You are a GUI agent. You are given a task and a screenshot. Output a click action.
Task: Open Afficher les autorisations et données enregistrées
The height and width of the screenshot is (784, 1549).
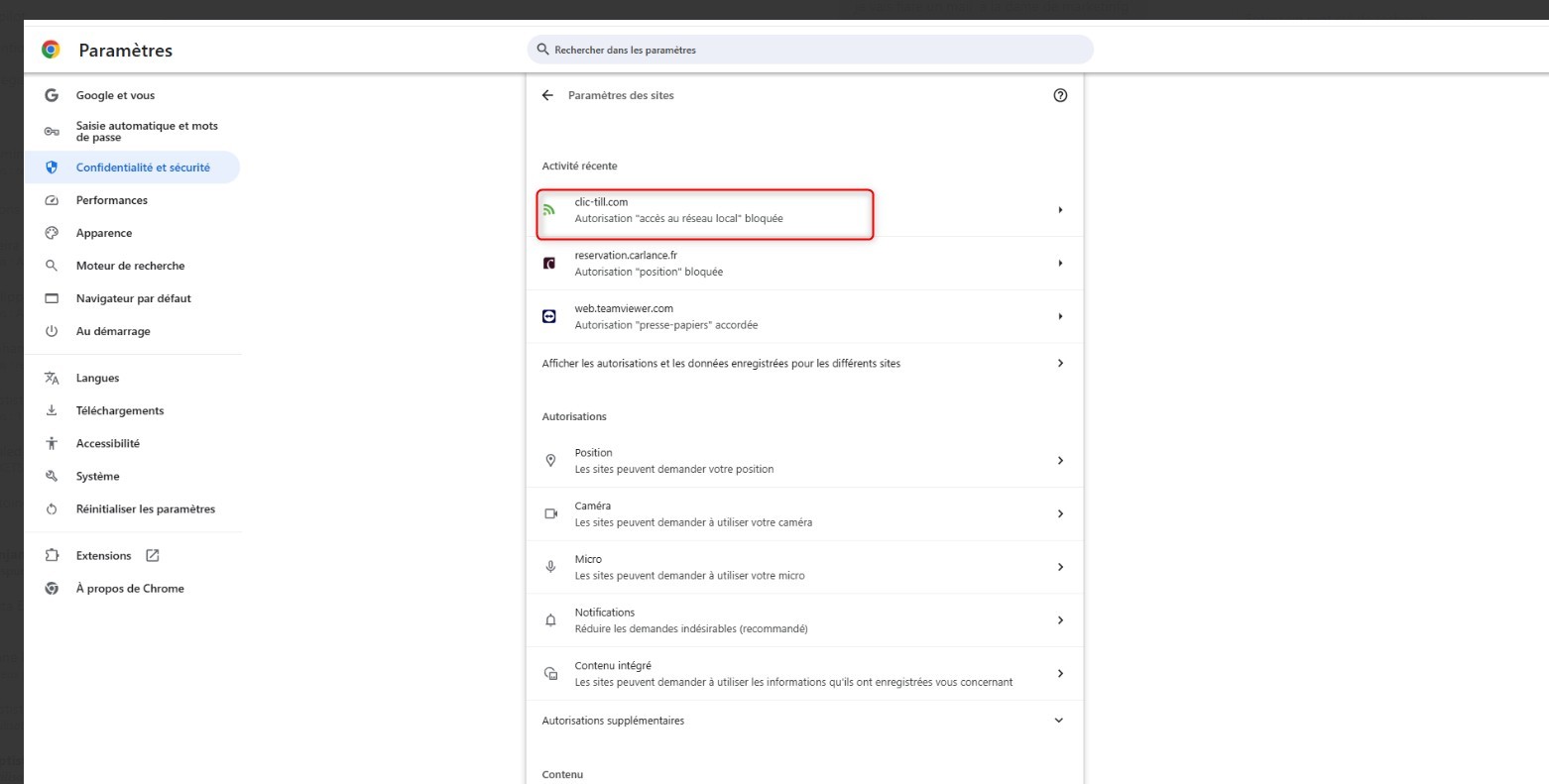[721, 364]
